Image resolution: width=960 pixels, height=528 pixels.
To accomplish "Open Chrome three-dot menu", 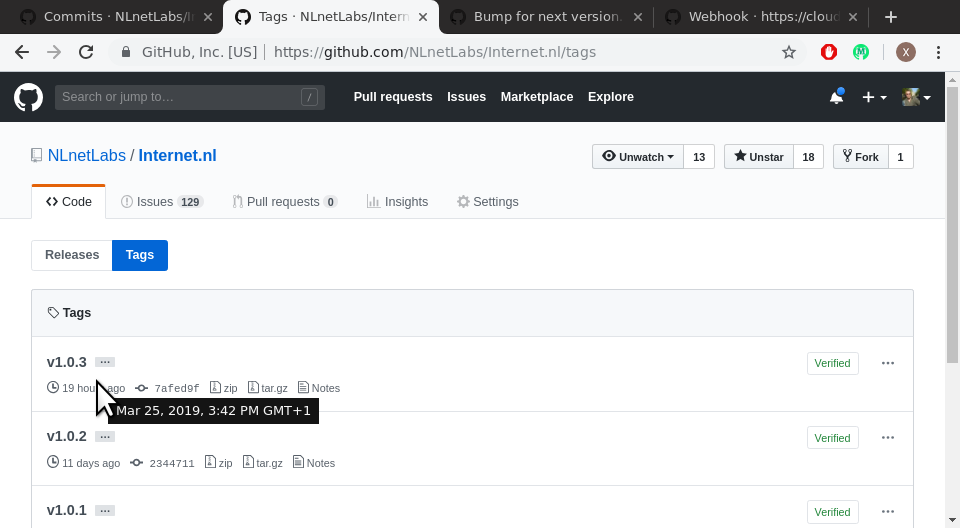I will (x=938, y=53).
